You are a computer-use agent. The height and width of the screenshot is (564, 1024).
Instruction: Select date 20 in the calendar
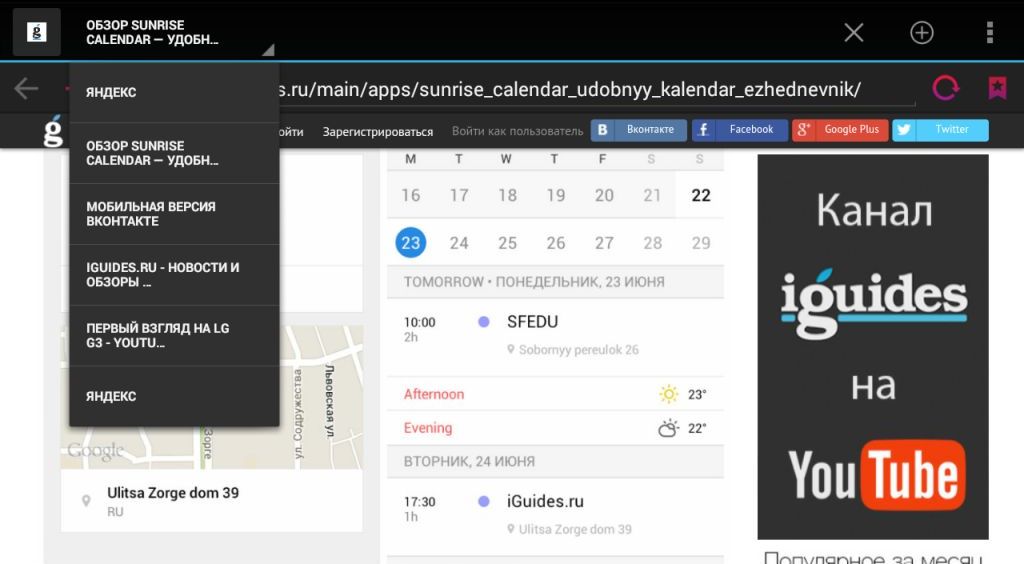pyautogui.click(x=604, y=195)
